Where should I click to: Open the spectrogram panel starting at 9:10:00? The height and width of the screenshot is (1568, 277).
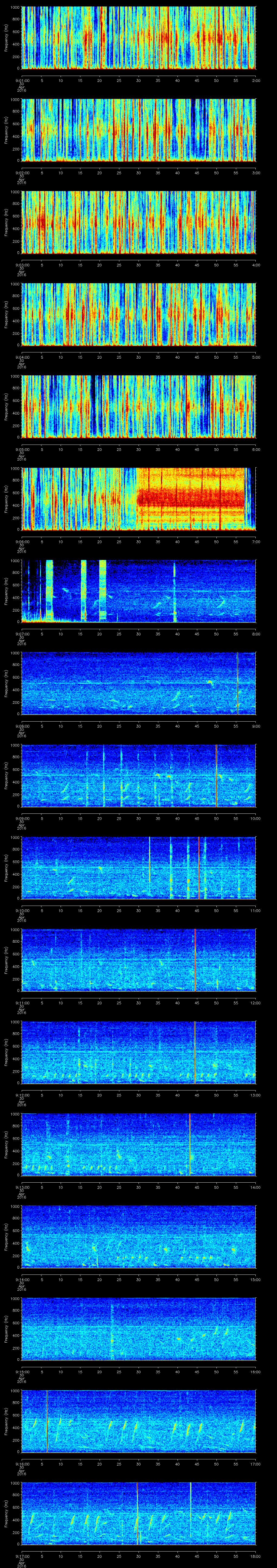139,868
